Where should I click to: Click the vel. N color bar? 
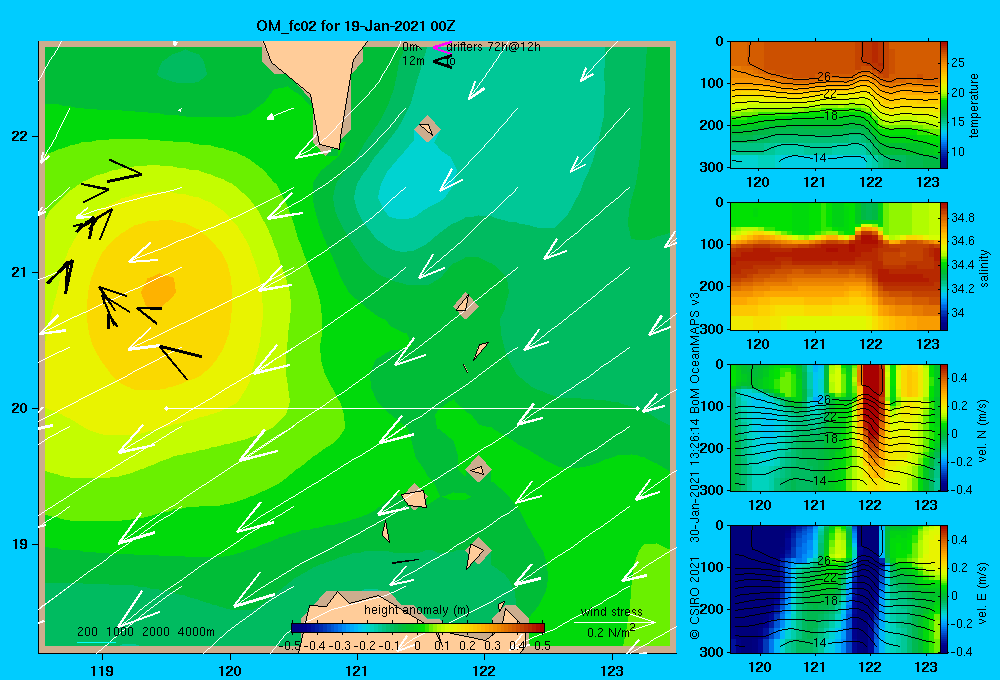pos(943,427)
